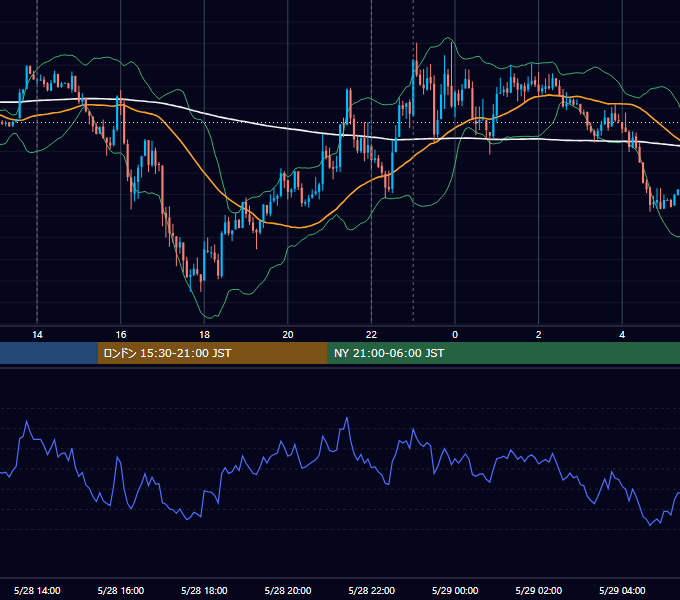Click the 22 hour label on the price chart axis
Image resolution: width=680 pixels, height=600 pixels.
point(371,335)
